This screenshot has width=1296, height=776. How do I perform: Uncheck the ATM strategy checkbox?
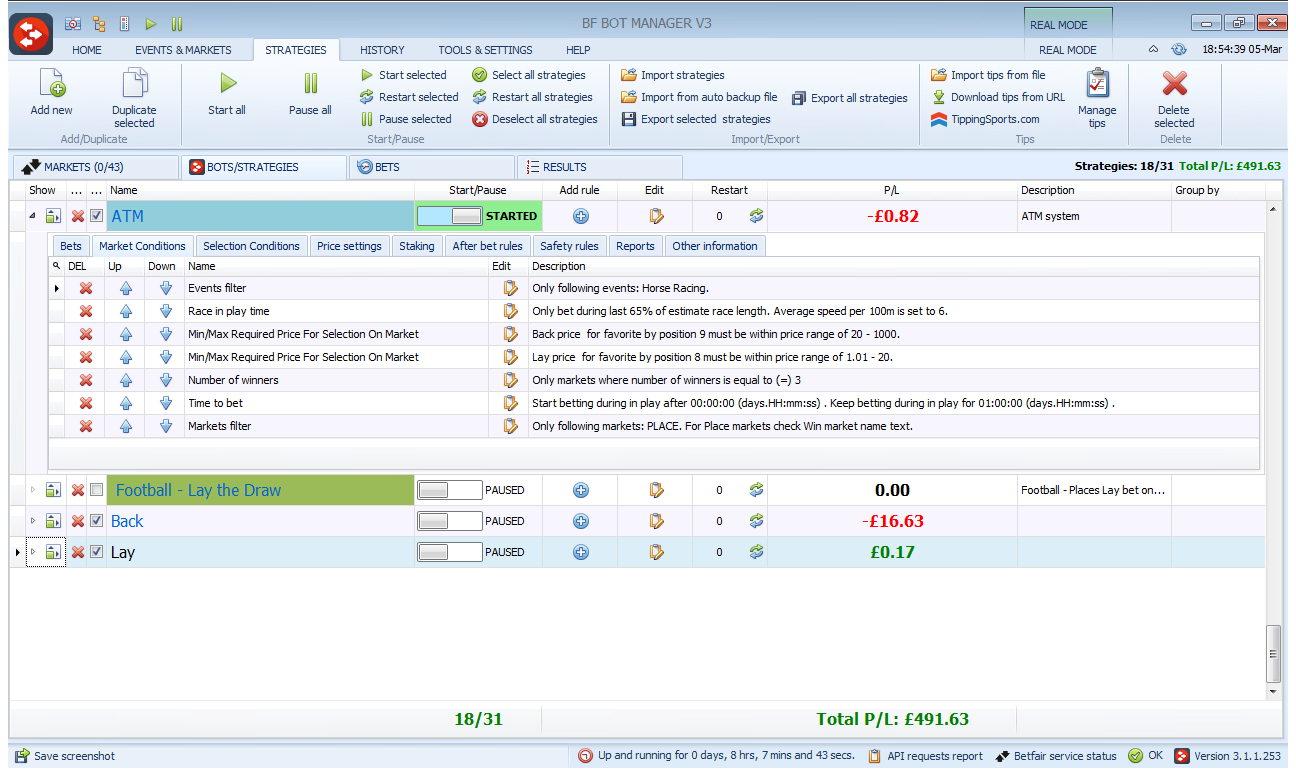(96, 216)
